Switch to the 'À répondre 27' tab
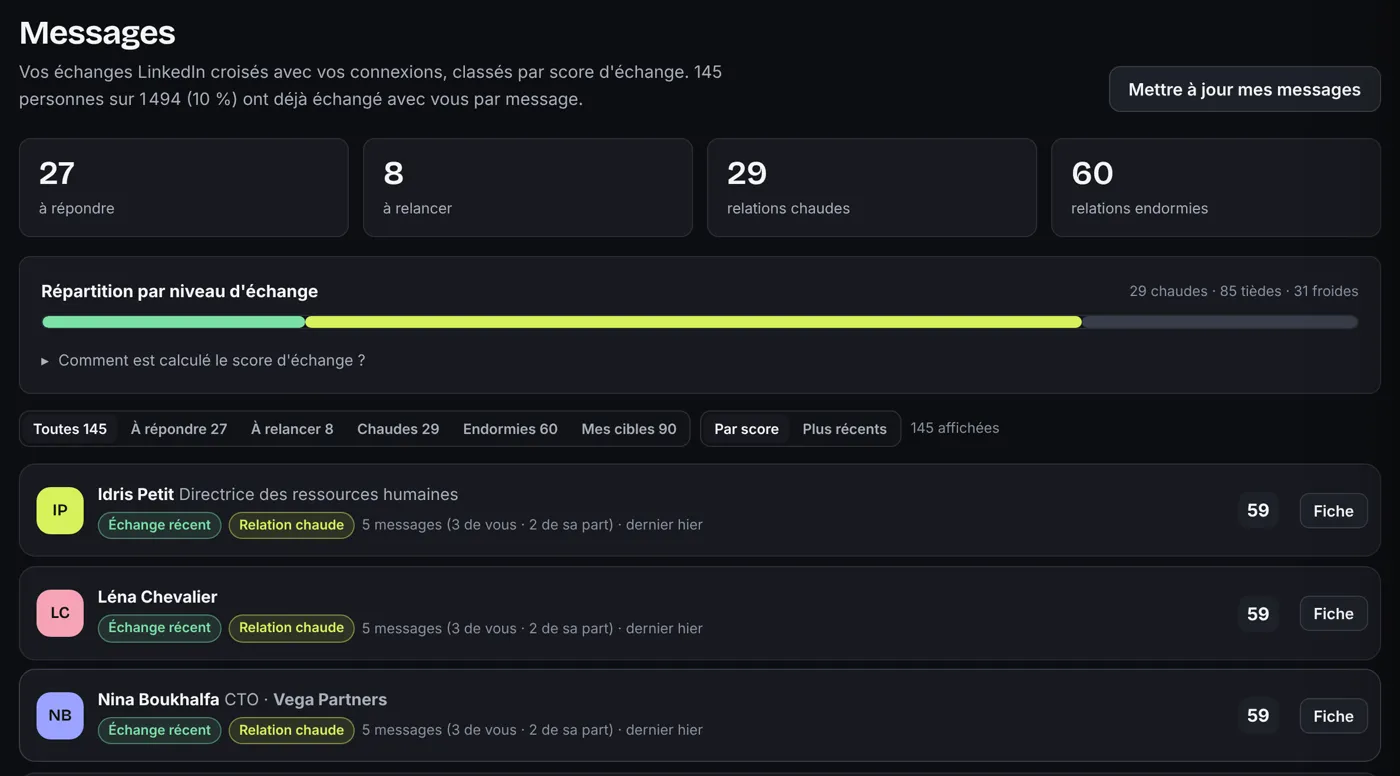Image resolution: width=1400 pixels, height=776 pixels. coord(179,429)
